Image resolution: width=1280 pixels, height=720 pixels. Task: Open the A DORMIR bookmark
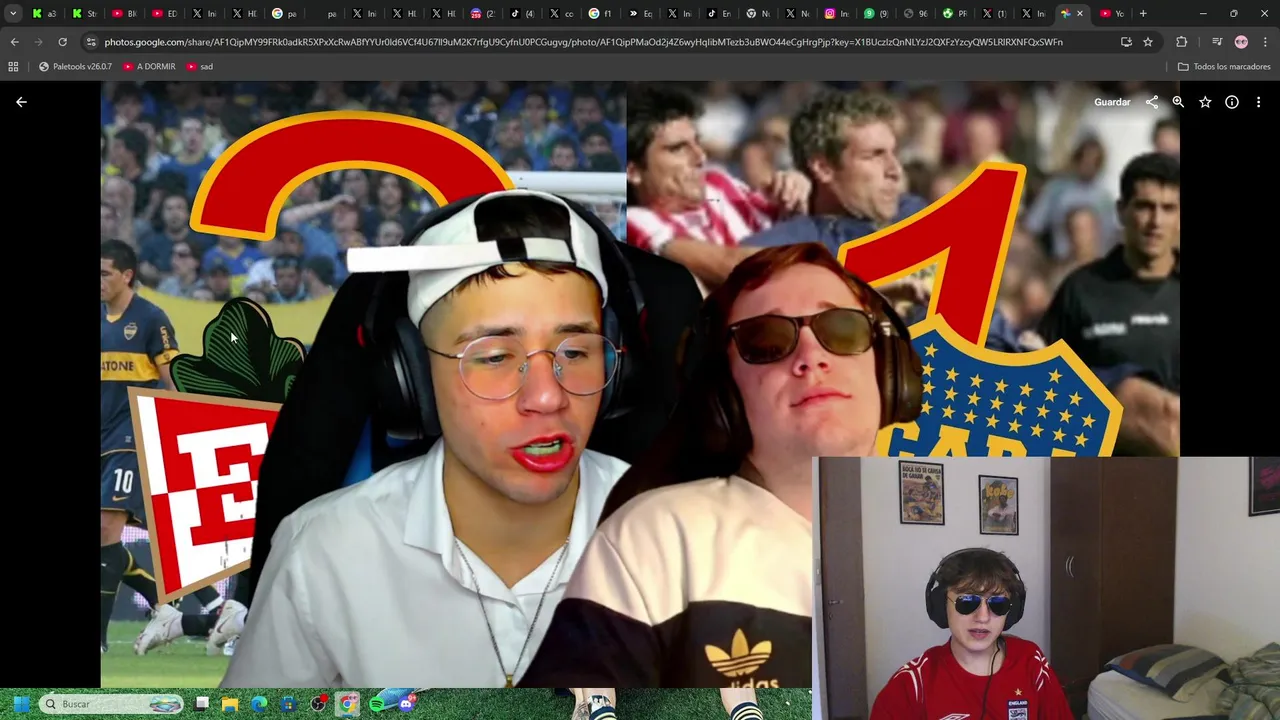click(149, 66)
